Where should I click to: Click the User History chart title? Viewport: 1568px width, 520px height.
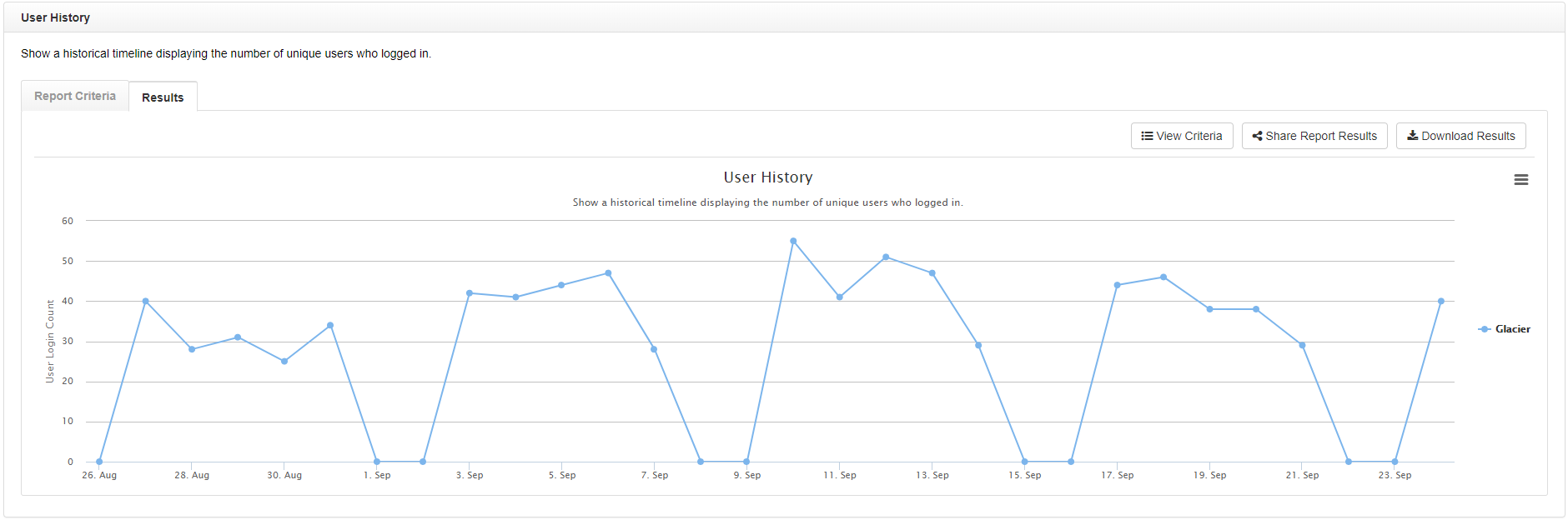click(767, 177)
